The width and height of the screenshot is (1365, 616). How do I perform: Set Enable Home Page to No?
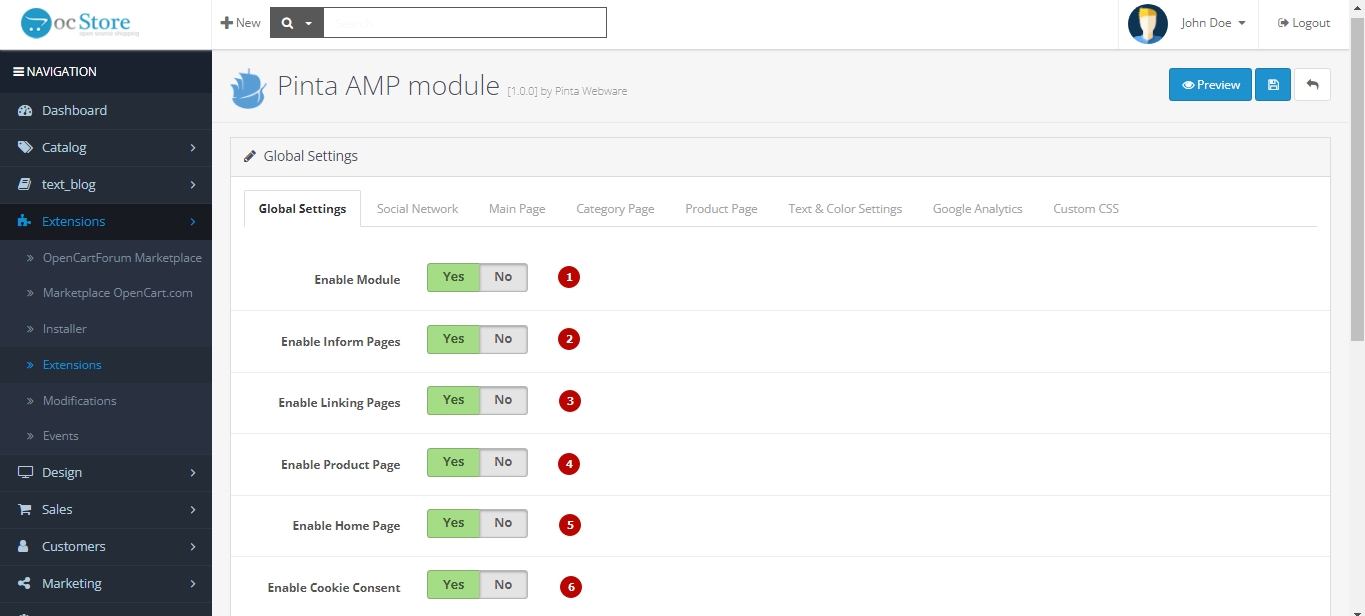[x=503, y=524]
